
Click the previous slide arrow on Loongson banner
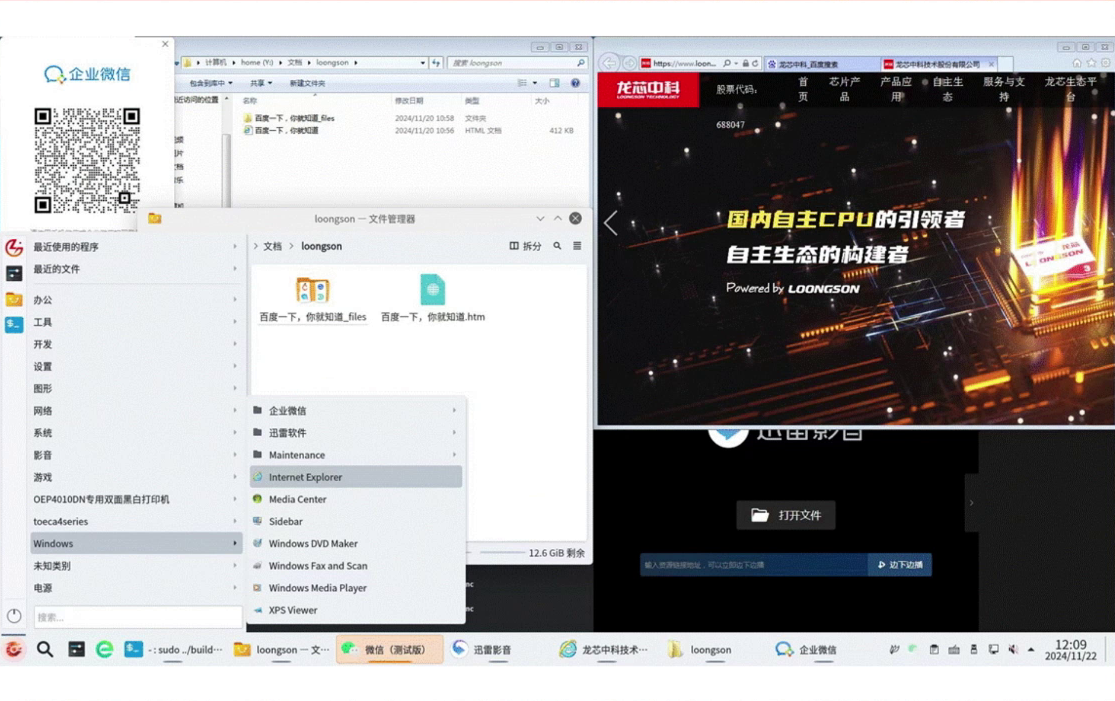tap(611, 223)
